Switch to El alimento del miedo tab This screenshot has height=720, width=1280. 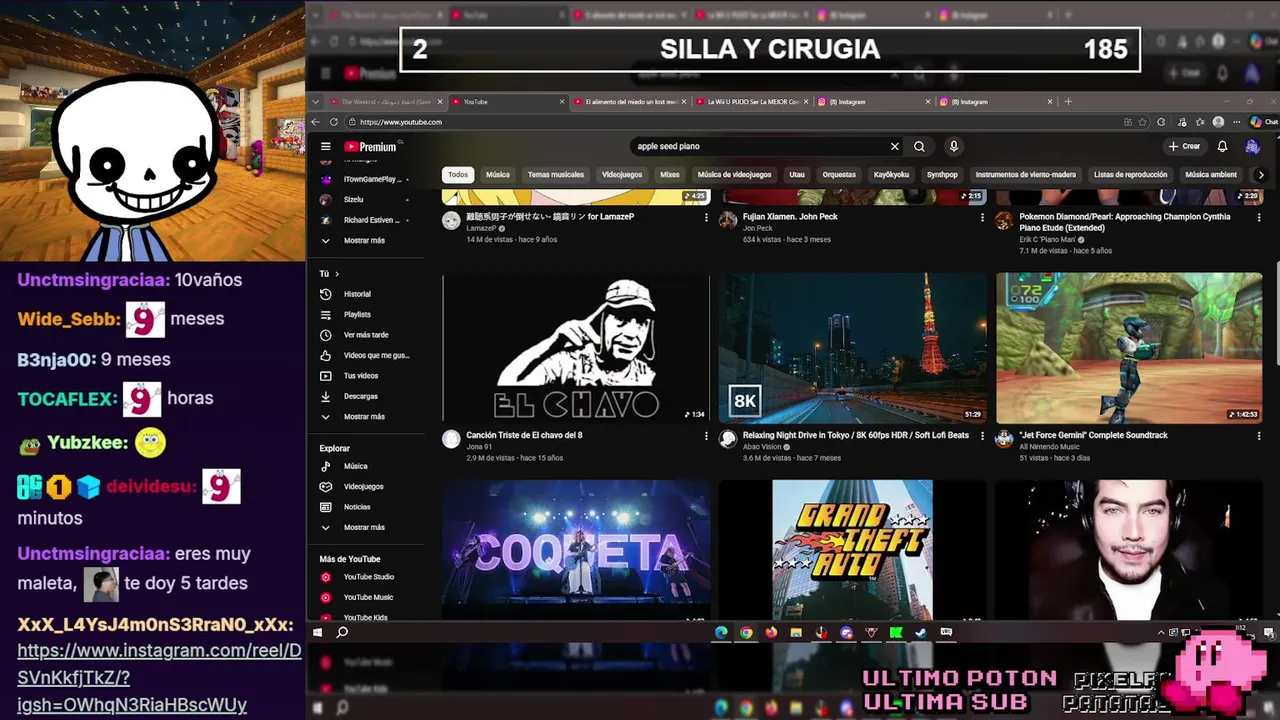[630, 102]
